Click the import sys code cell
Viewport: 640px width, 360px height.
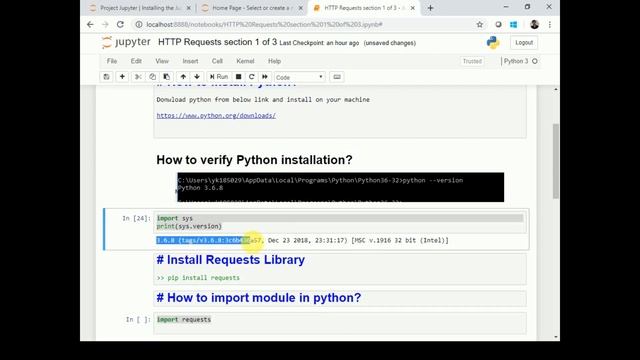pos(340,222)
